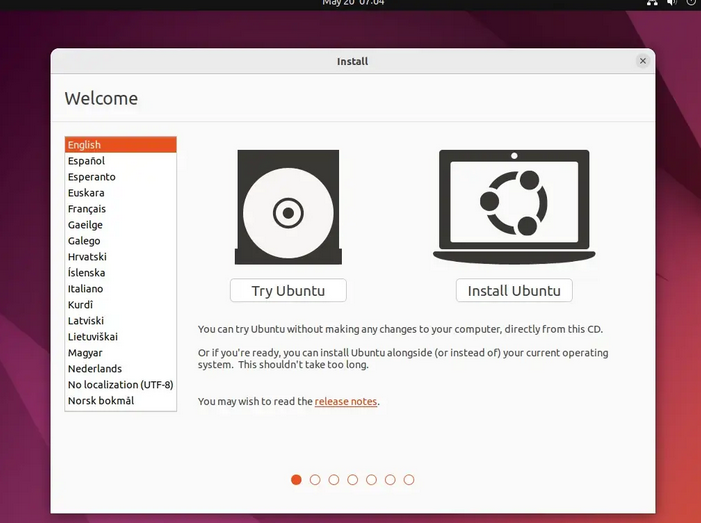Select Galego in the language list
Image resolution: width=701 pixels, height=523 pixels.
(121, 241)
